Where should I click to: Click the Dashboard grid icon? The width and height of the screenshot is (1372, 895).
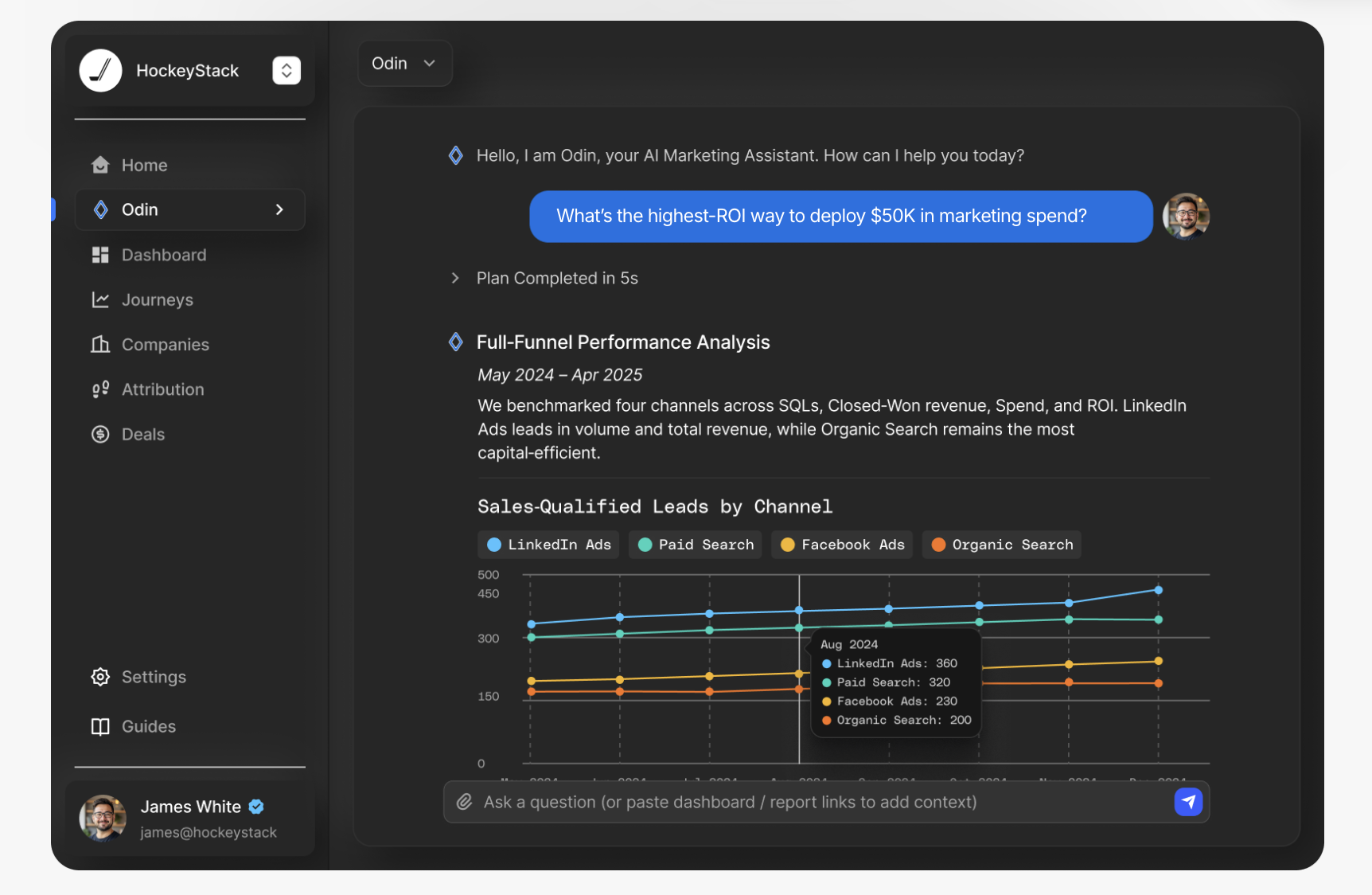click(100, 255)
